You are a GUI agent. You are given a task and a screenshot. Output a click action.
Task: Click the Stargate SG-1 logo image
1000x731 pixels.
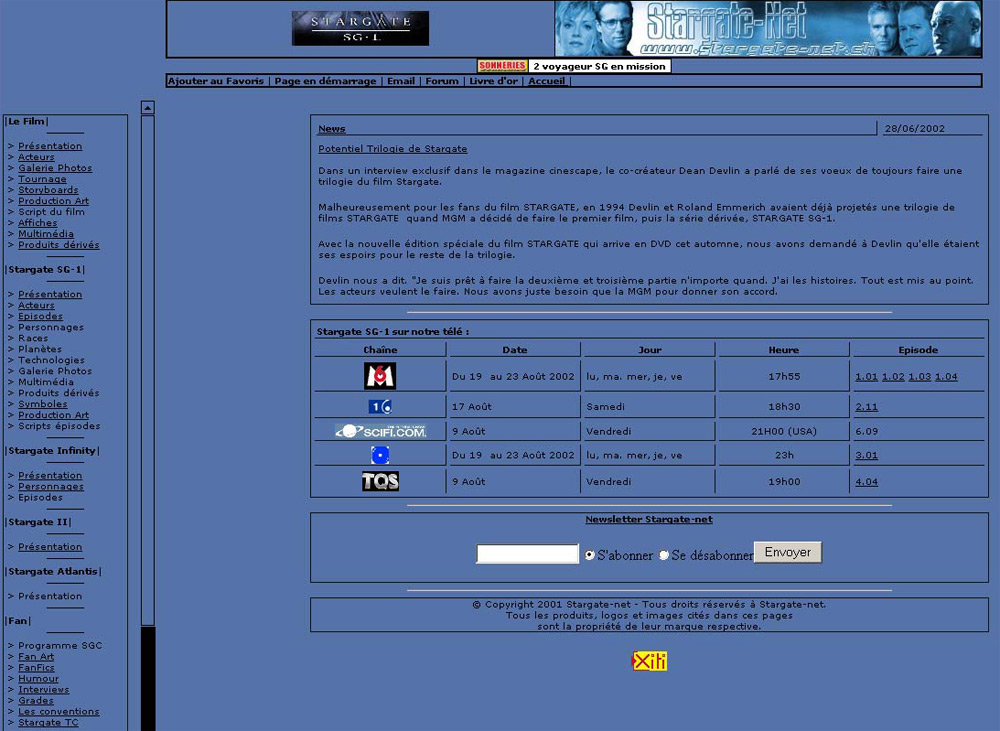coord(360,28)
